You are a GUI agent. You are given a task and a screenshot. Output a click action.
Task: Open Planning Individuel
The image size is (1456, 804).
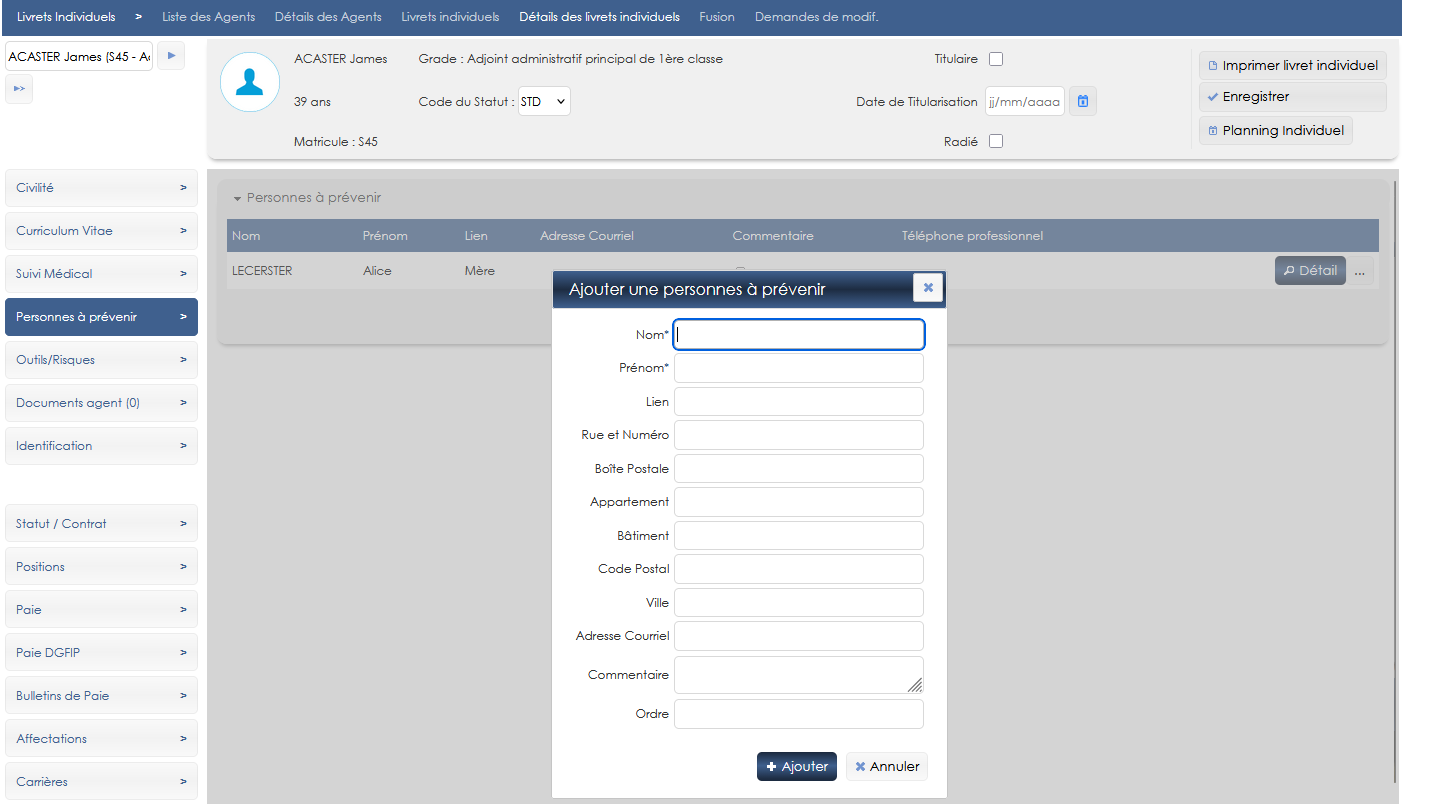1275,130
